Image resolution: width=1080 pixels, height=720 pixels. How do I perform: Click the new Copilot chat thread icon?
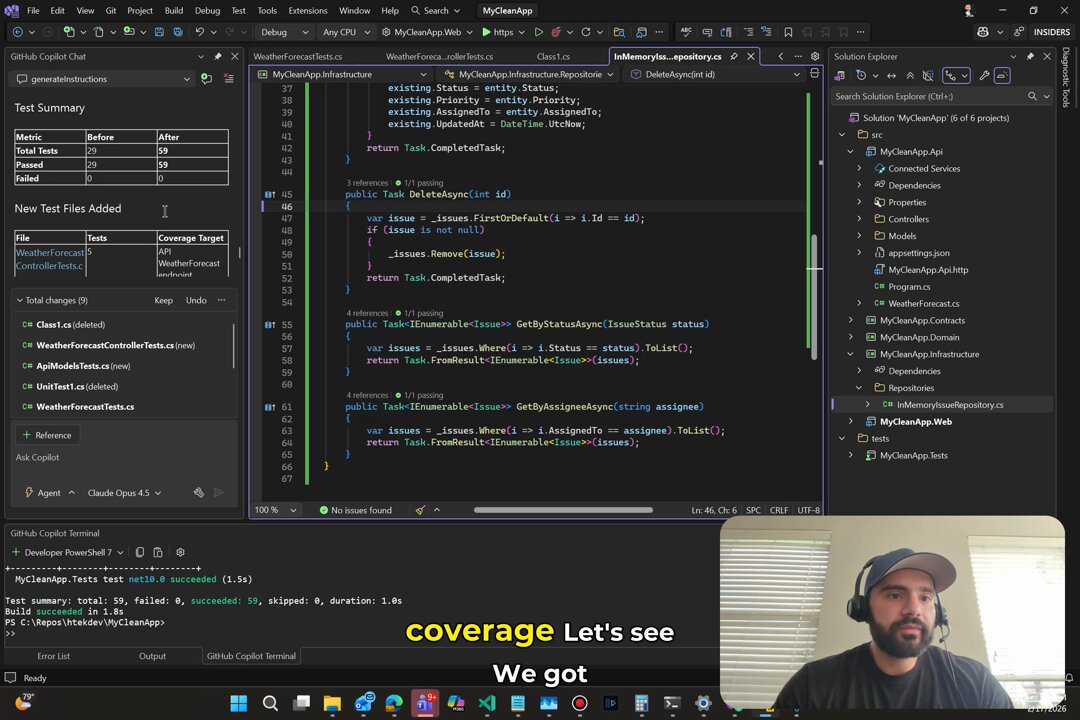[x=206, y=79]
